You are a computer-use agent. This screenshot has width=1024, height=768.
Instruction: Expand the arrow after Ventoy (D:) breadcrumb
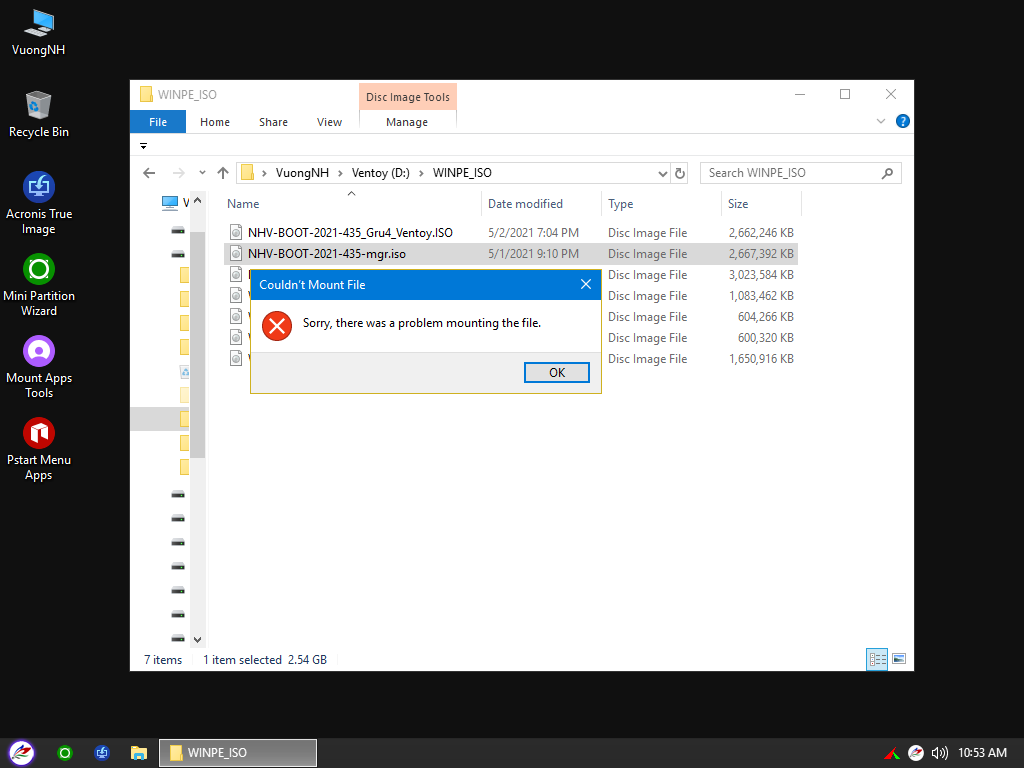421,173
